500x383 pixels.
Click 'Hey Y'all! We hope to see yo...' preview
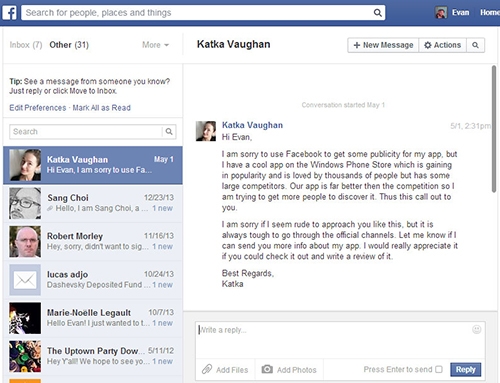pyautogui.click(x=98, y=361)
